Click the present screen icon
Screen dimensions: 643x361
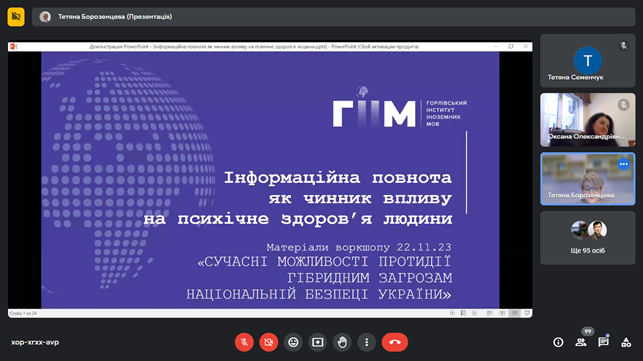click(318, 342)
